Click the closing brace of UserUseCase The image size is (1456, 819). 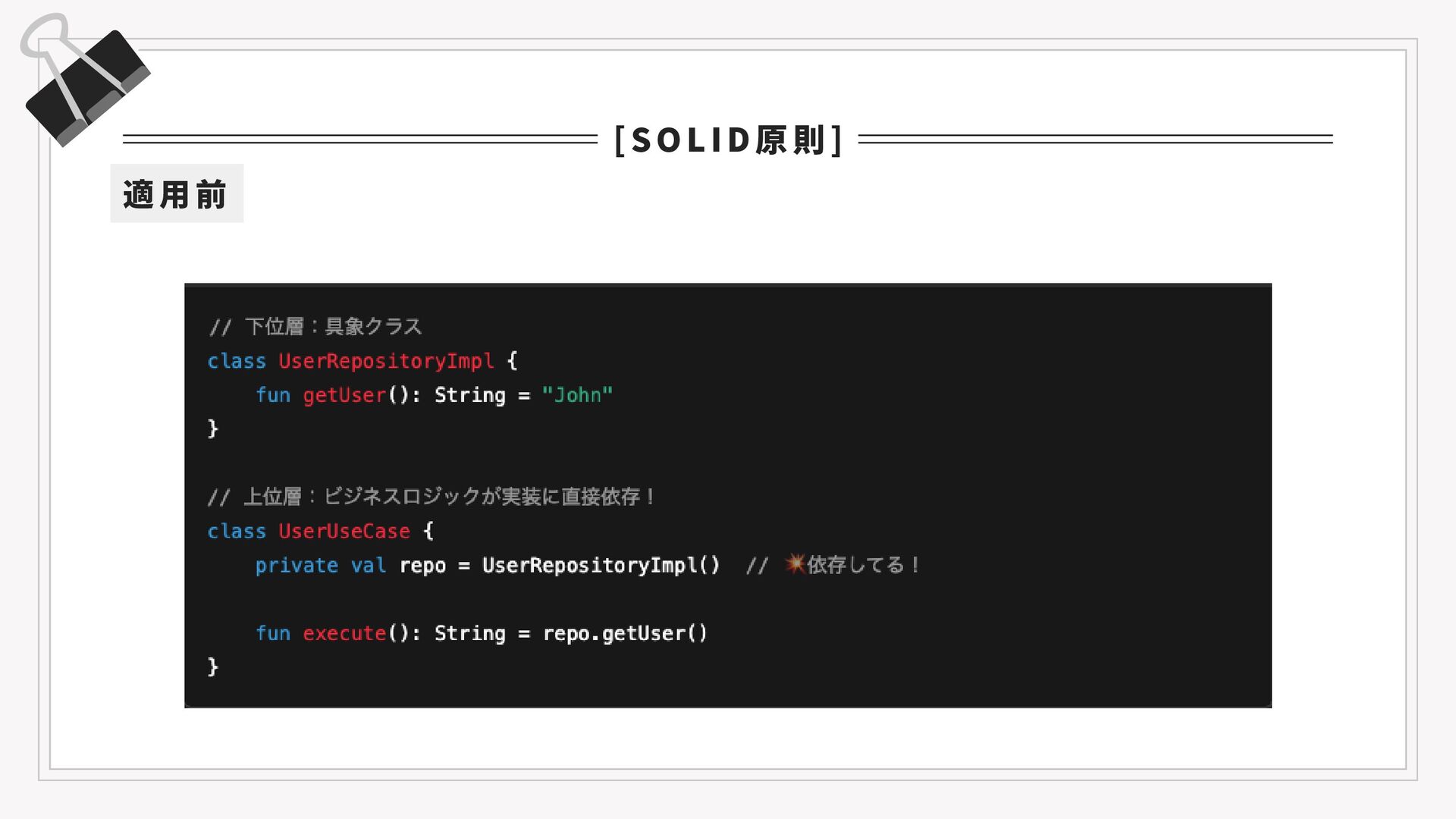(213, 667)
